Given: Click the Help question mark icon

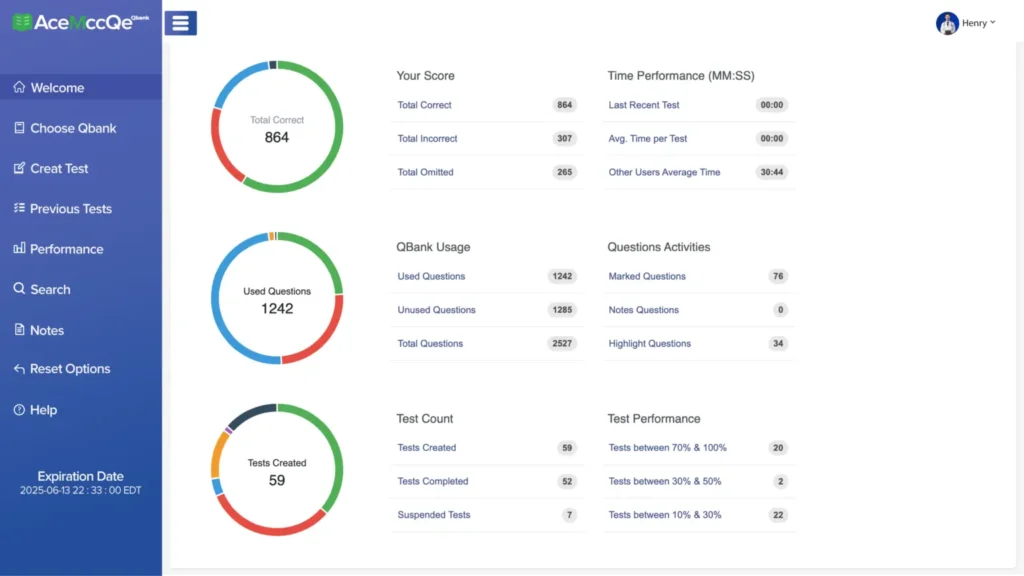Looking at the screenshot, I should click(x=19, y=410).
